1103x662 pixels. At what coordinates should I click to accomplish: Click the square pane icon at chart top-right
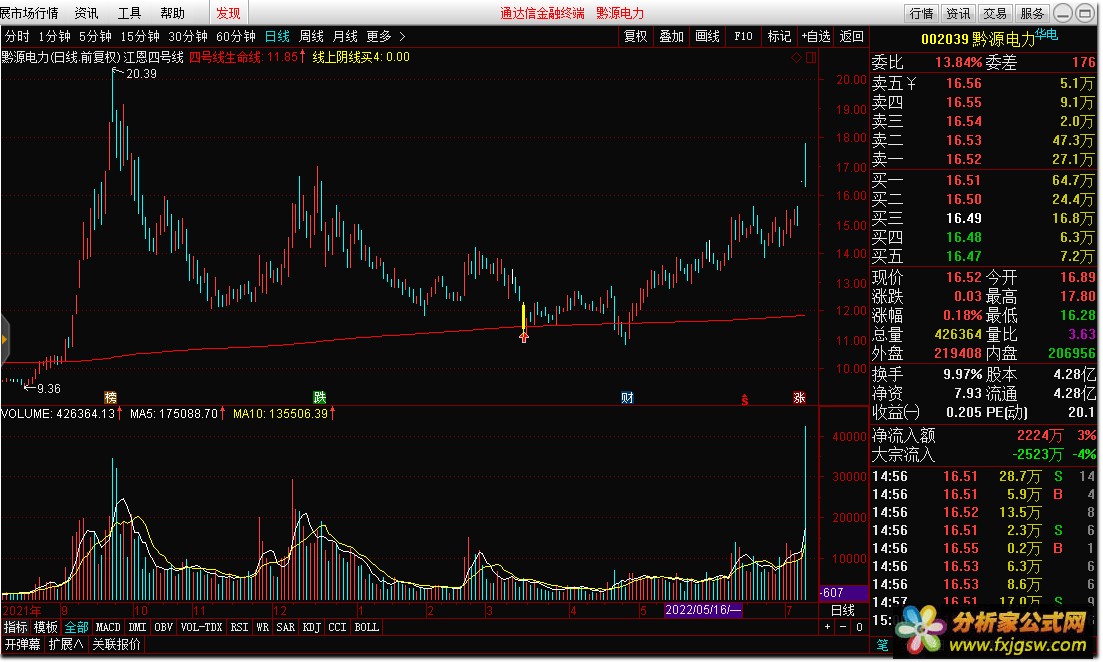(x=811, y=58)
